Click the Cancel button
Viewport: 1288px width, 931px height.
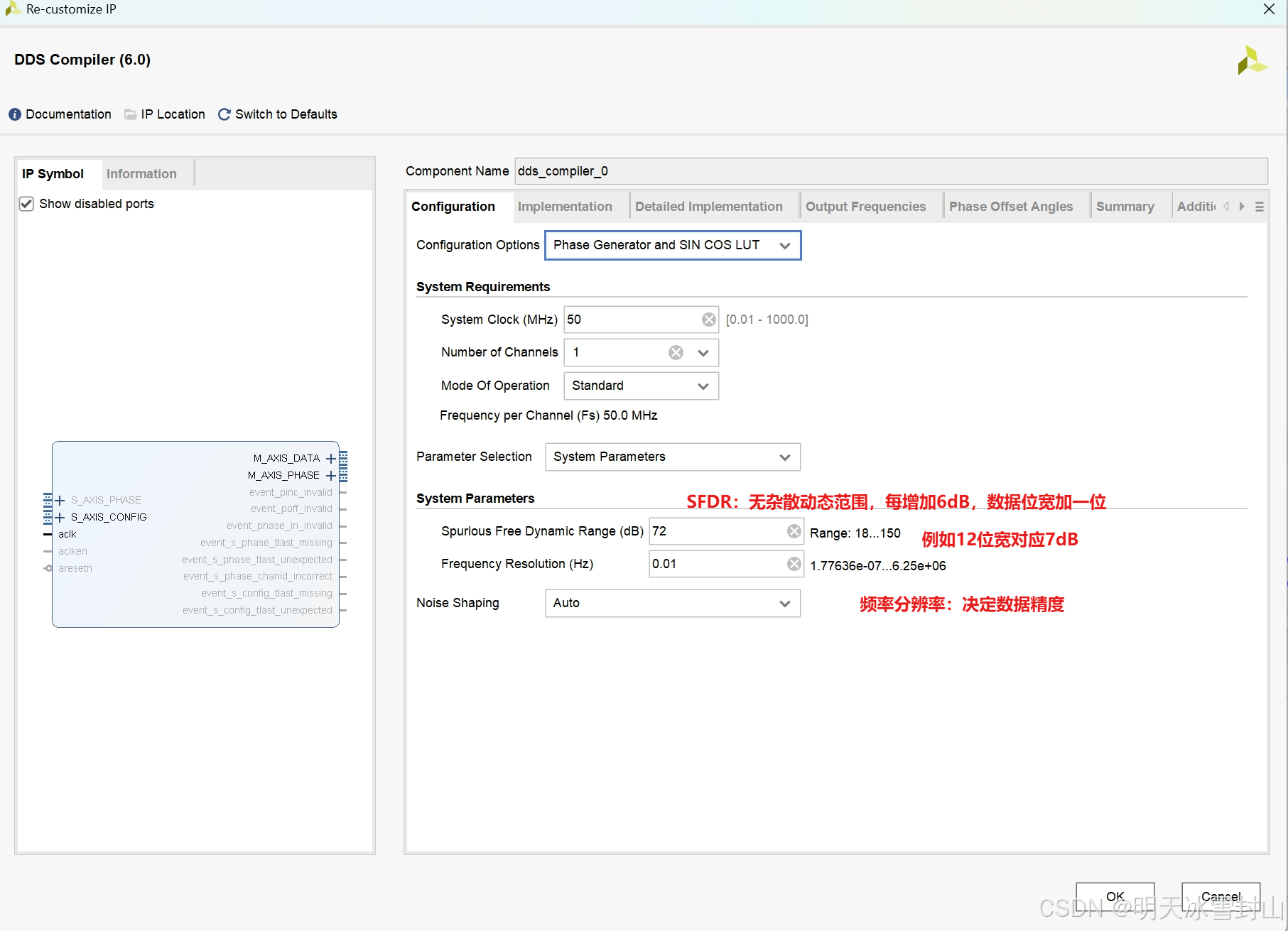coord(1221,896)
